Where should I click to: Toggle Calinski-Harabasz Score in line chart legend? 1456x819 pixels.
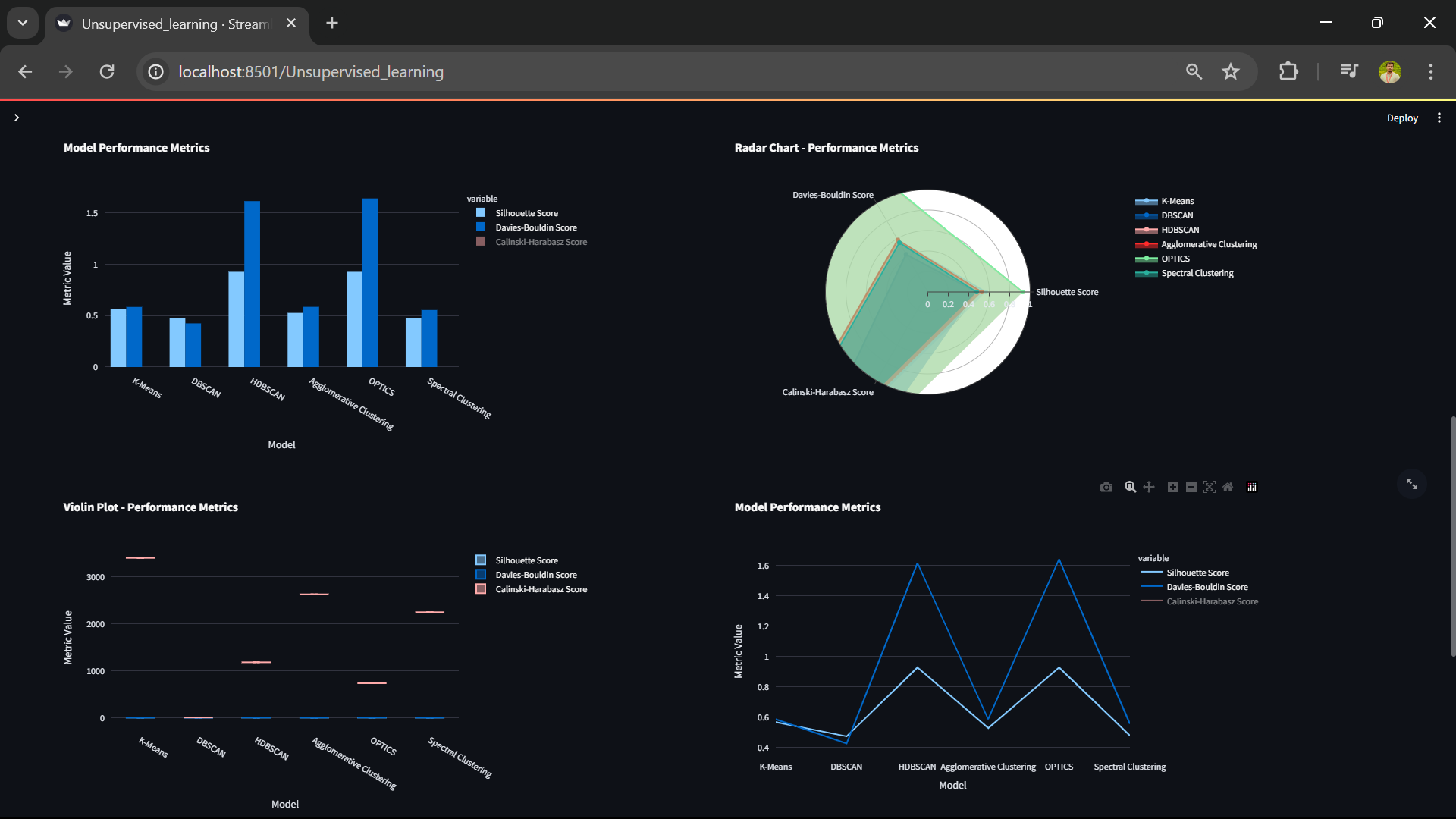pyautogui.click(x=1199, y=601)
